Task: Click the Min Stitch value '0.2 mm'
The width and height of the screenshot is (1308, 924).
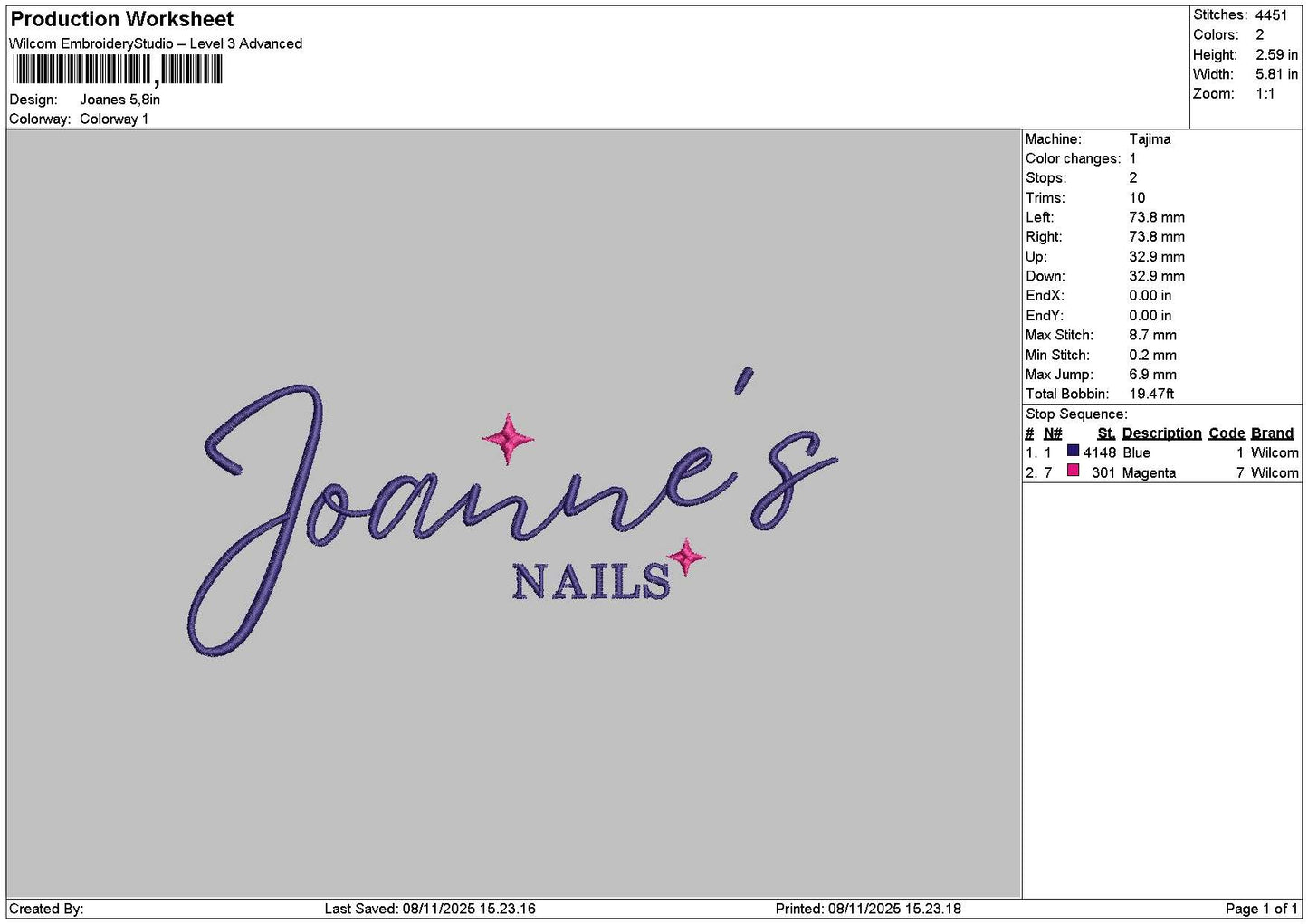Action: coord(1152,355)
